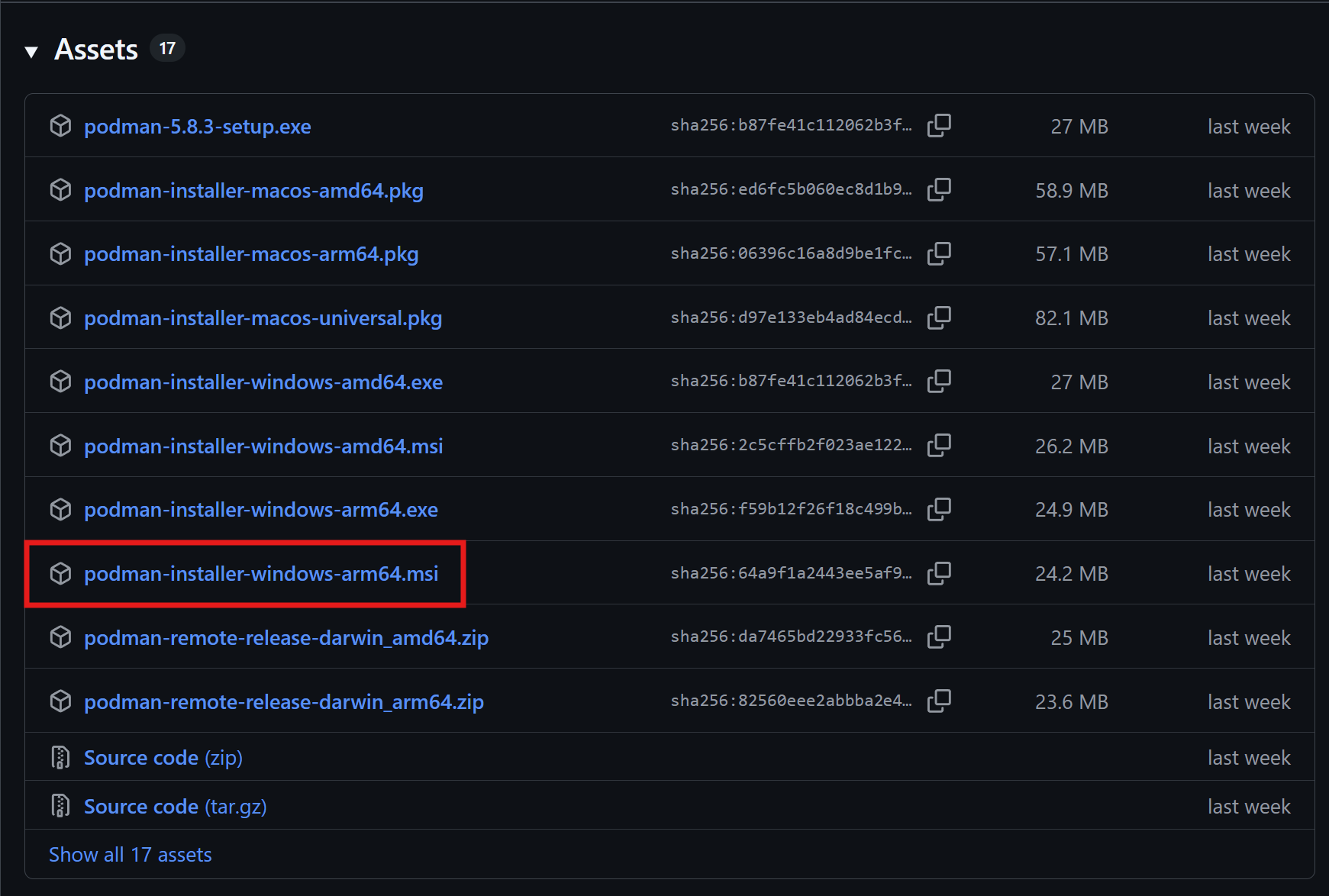Screen dimensions: 1329x896
Task: Click last week on Source code (tar.gz) row
Action: pyautogui.click(x=1249, y=807)
